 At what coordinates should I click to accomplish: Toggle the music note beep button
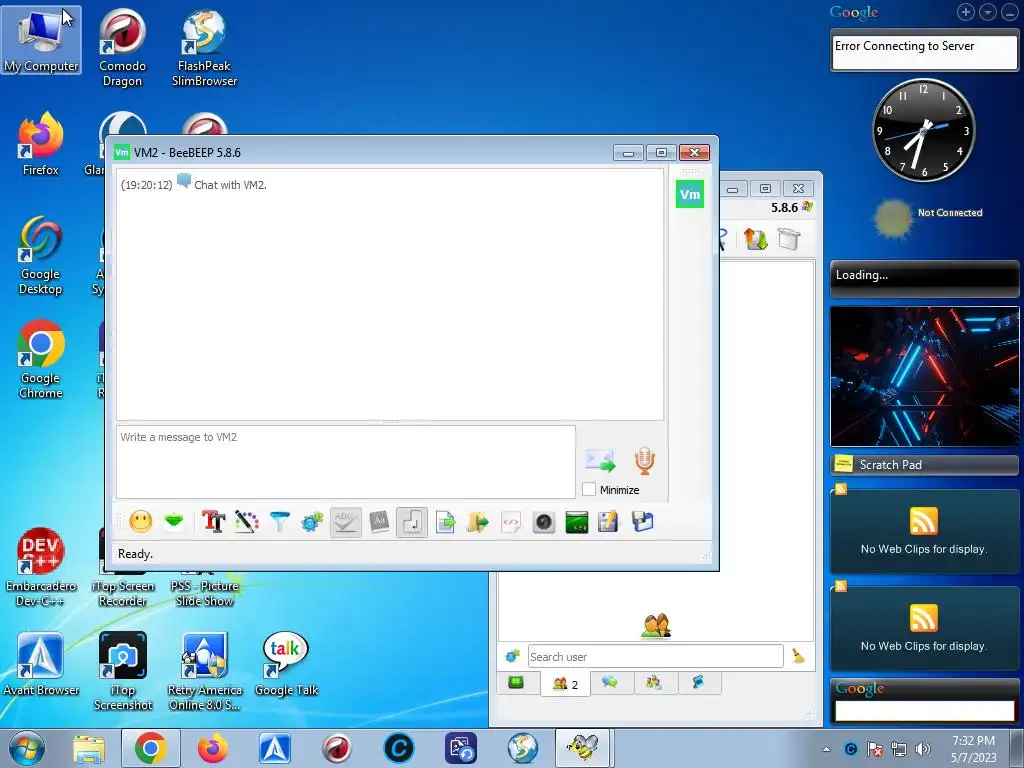pos(412,522)
